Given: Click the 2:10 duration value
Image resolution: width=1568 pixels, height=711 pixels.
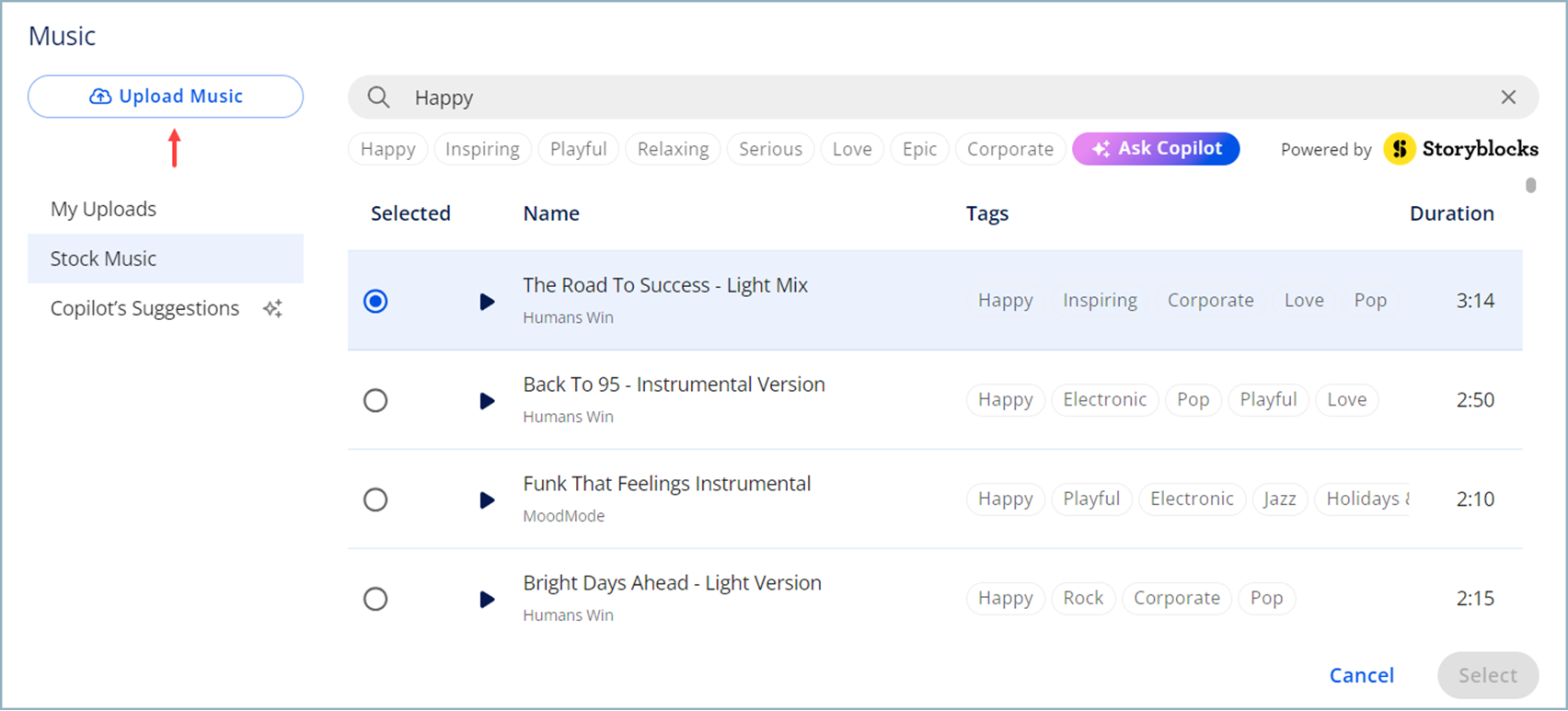Looking at the screenshot, I should (x=1475, y=499).
